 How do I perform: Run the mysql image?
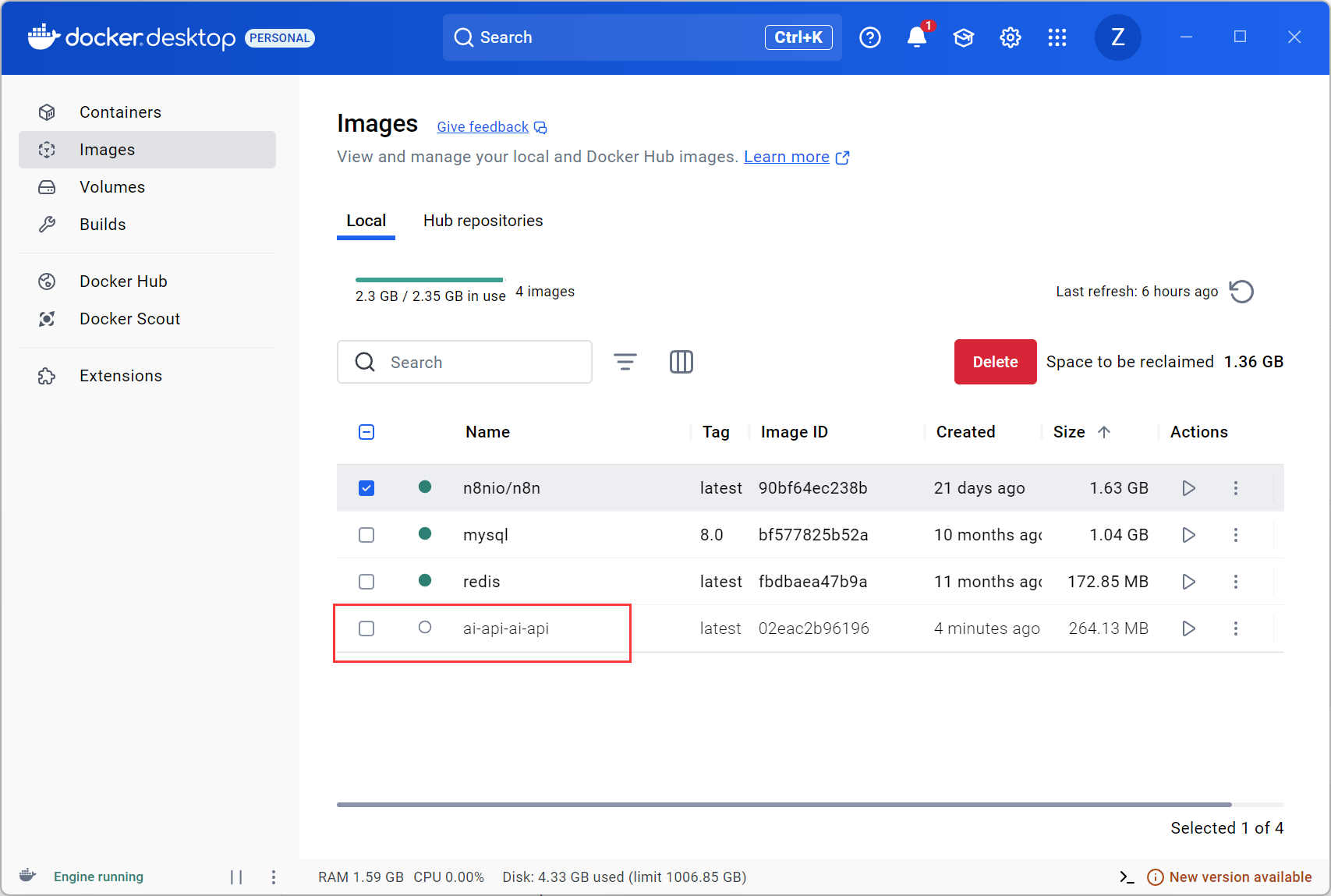tap(1189, 535)
